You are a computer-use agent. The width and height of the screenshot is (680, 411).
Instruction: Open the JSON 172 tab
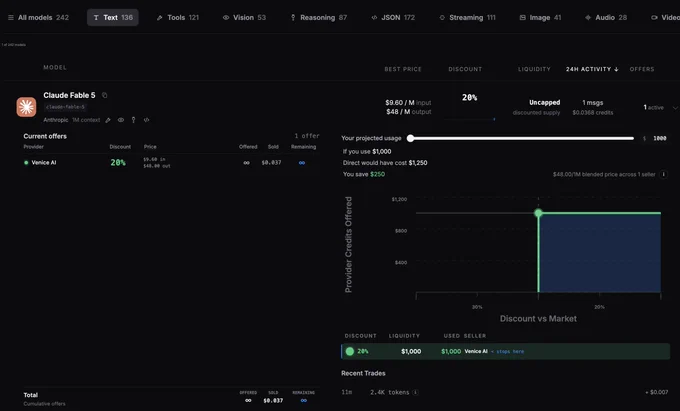(393, 17)
